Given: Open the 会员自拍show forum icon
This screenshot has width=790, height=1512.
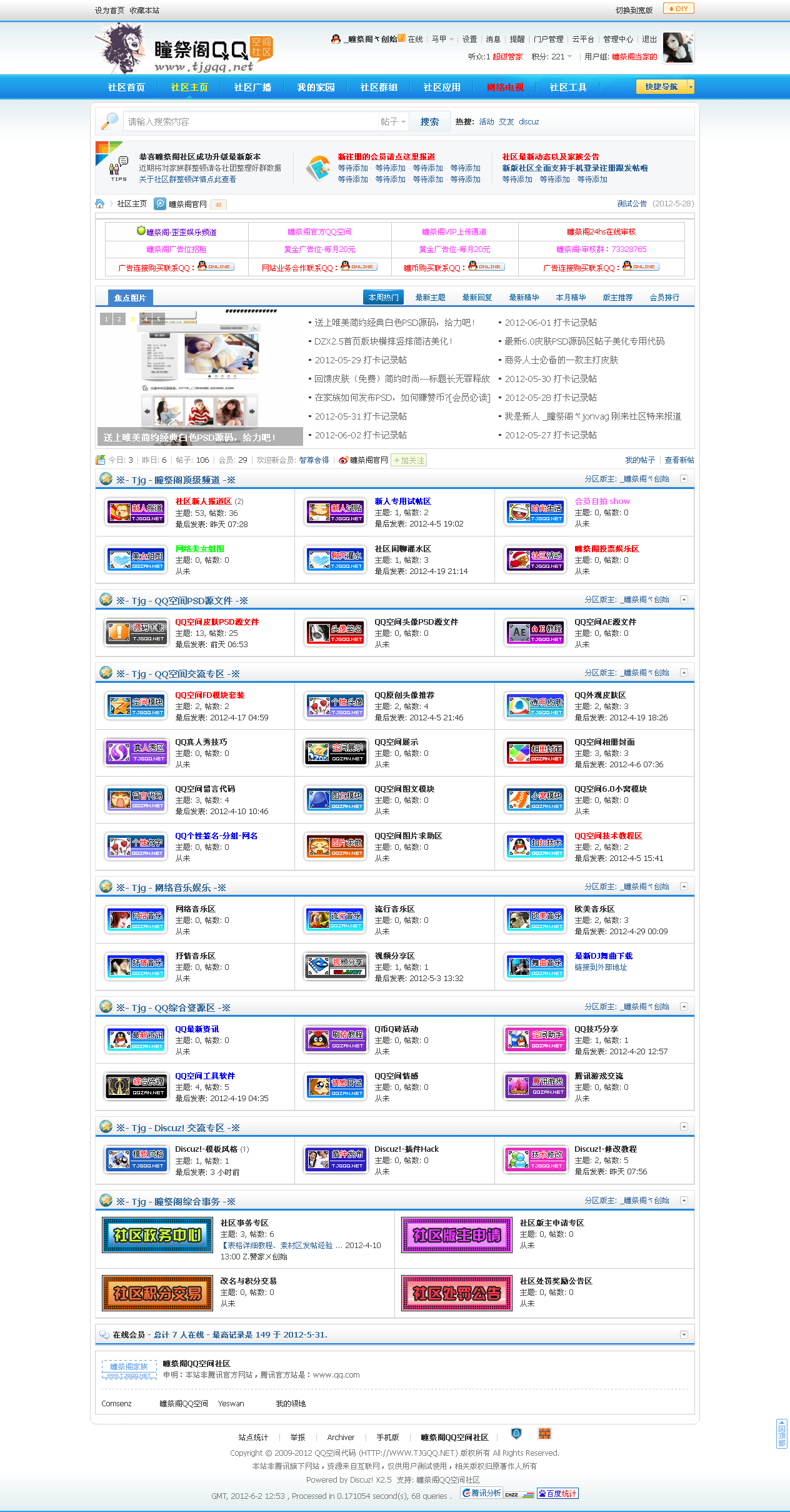Looking at the screenshot, I should [536, 513].
